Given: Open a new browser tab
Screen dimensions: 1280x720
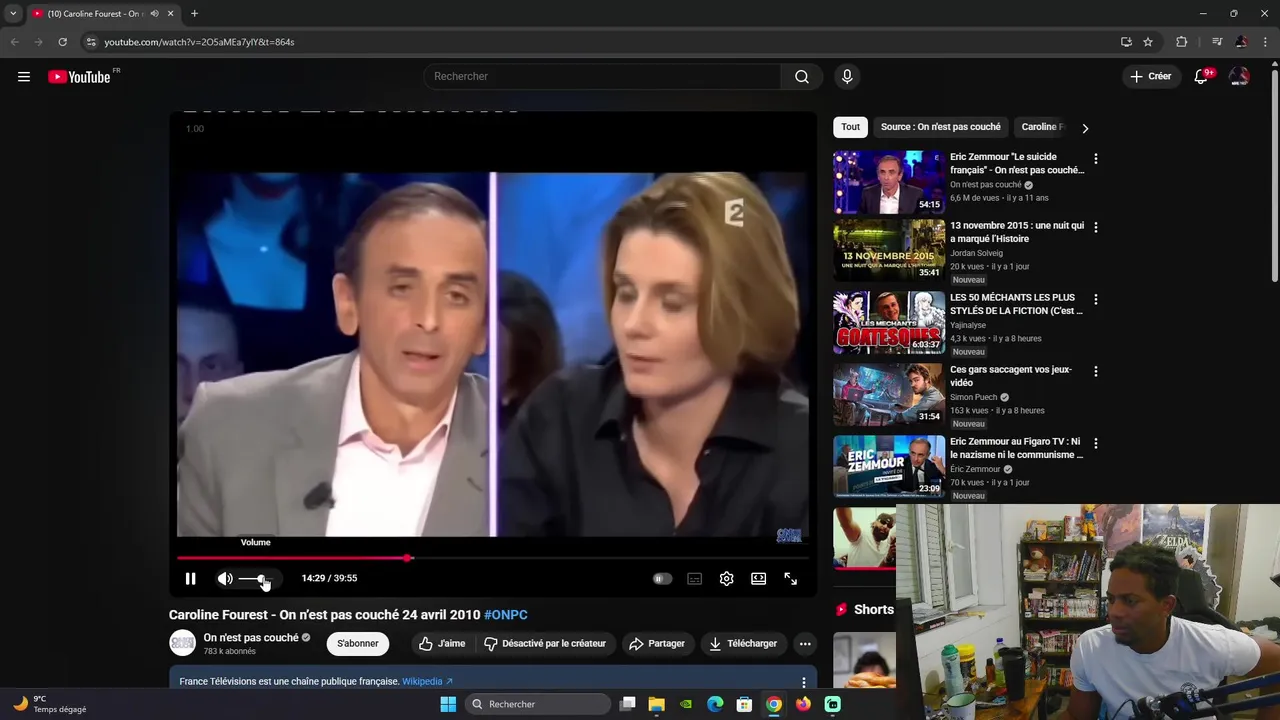Looking at the screenshot, I should [194, 13].
